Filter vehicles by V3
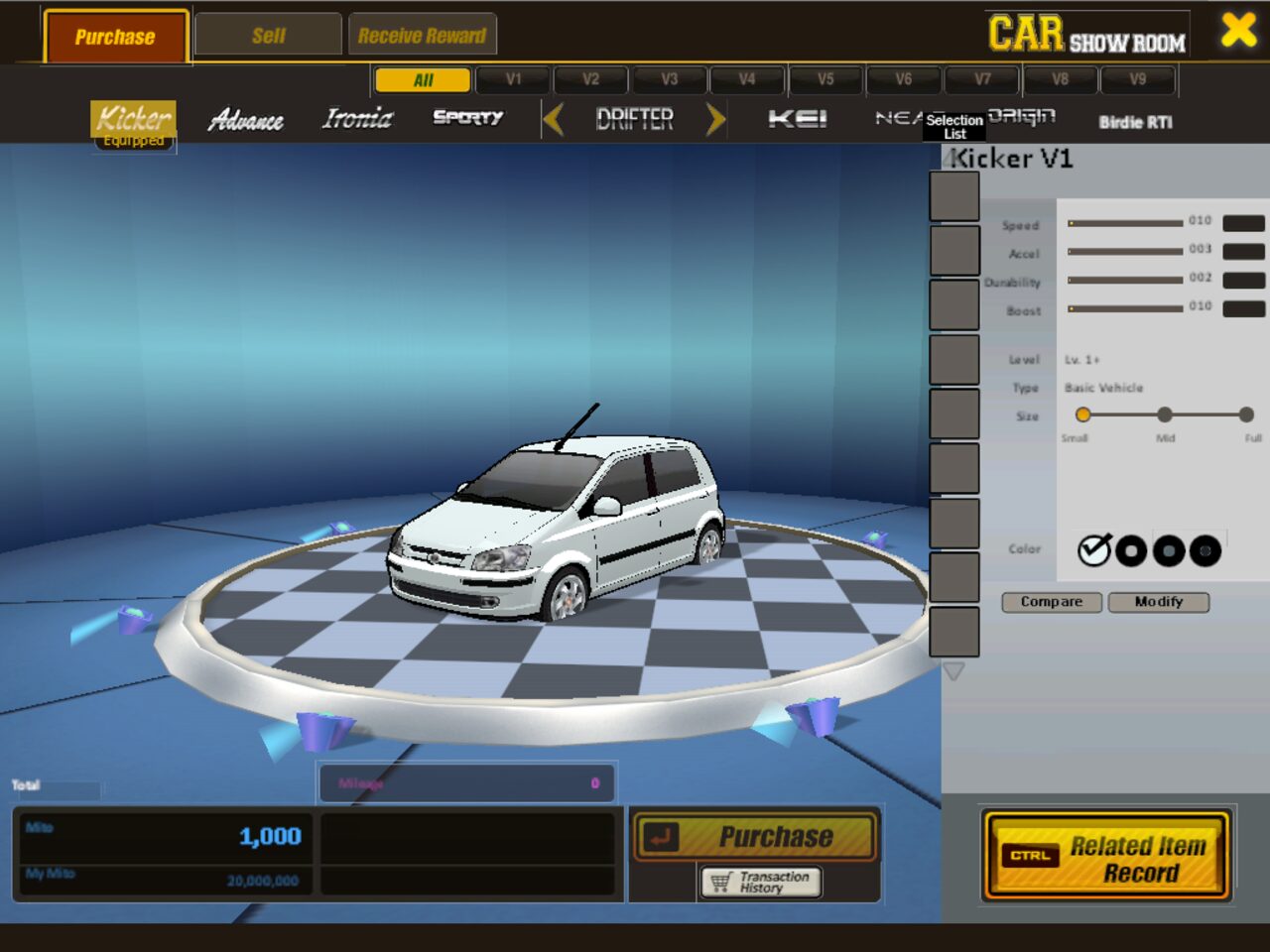The image size is (1270, 952). [669, 79]
